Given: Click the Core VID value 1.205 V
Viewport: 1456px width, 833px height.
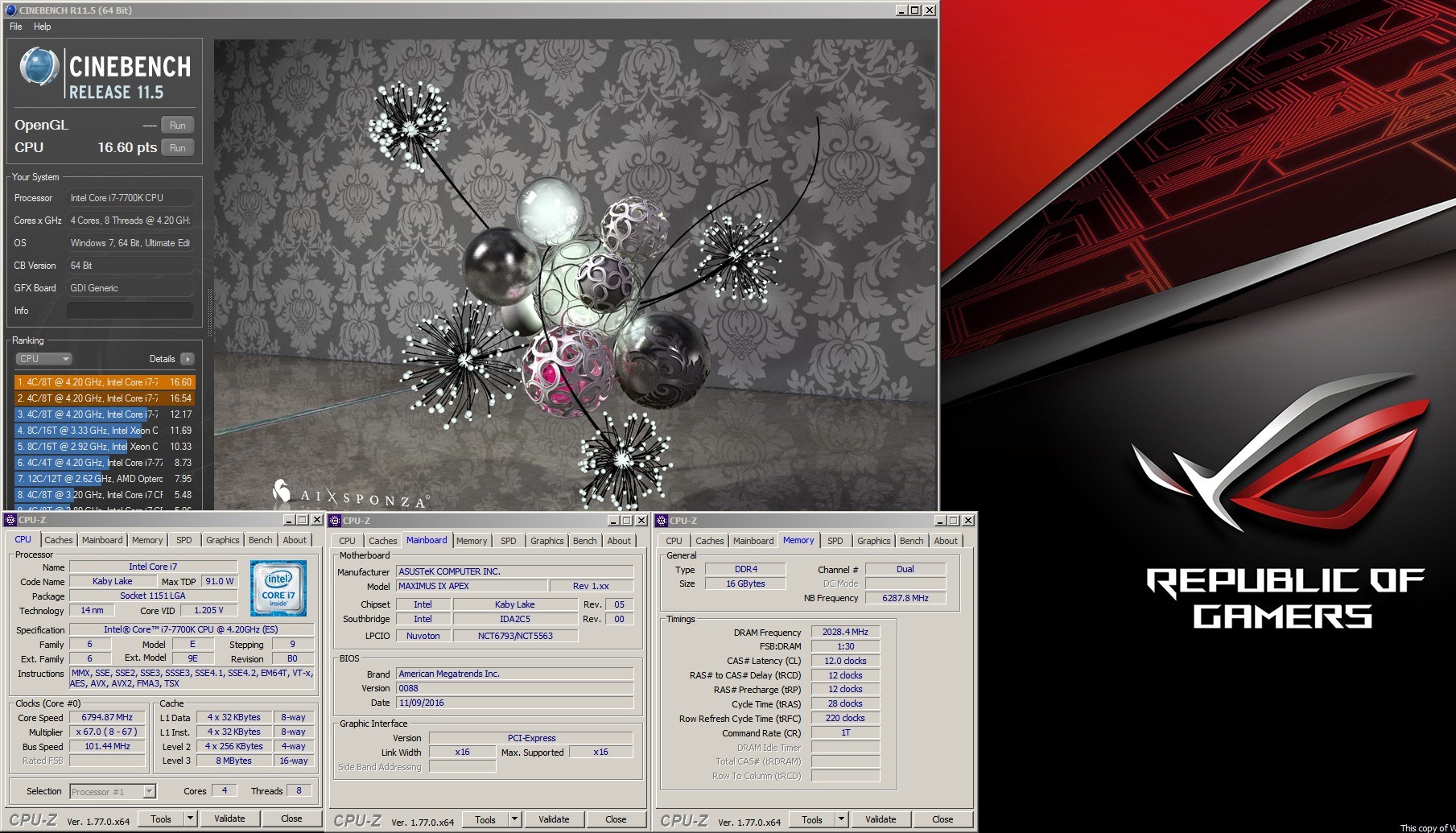Looking at the screenshot, I should coord(208,610).
